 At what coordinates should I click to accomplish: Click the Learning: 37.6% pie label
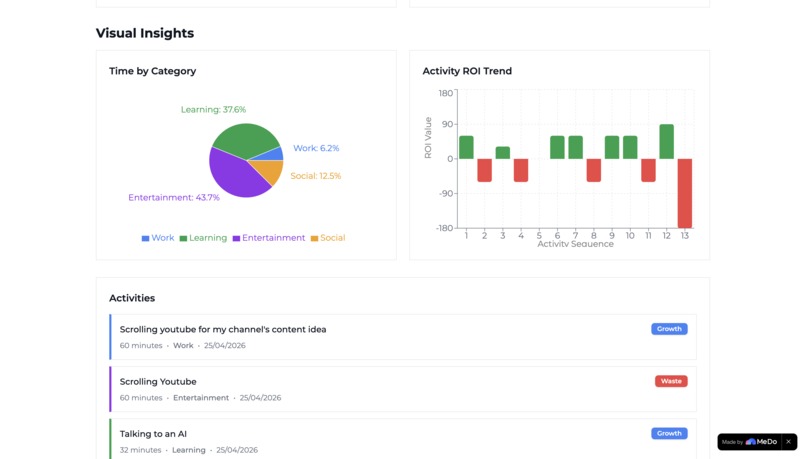pyautogui.click(x=213, y=109)
